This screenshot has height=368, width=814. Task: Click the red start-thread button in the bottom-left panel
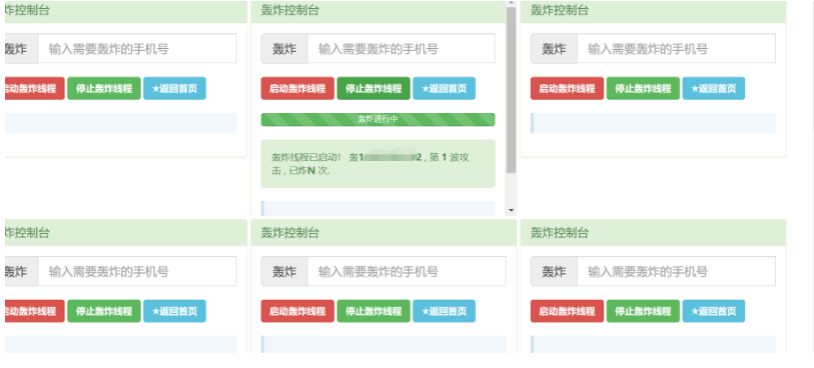tap(34, 311)
